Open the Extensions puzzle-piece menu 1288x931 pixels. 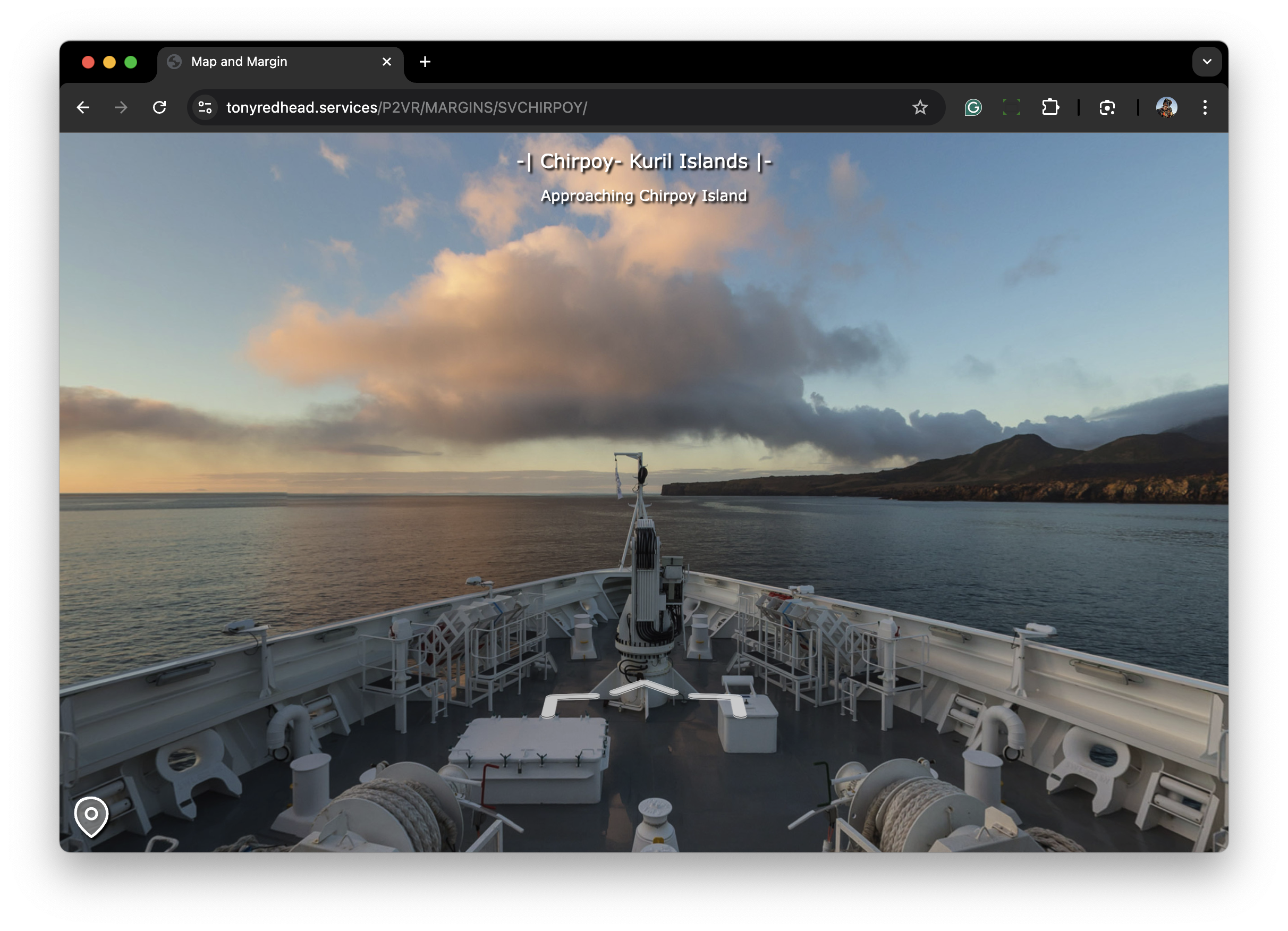pos(1050,107)
